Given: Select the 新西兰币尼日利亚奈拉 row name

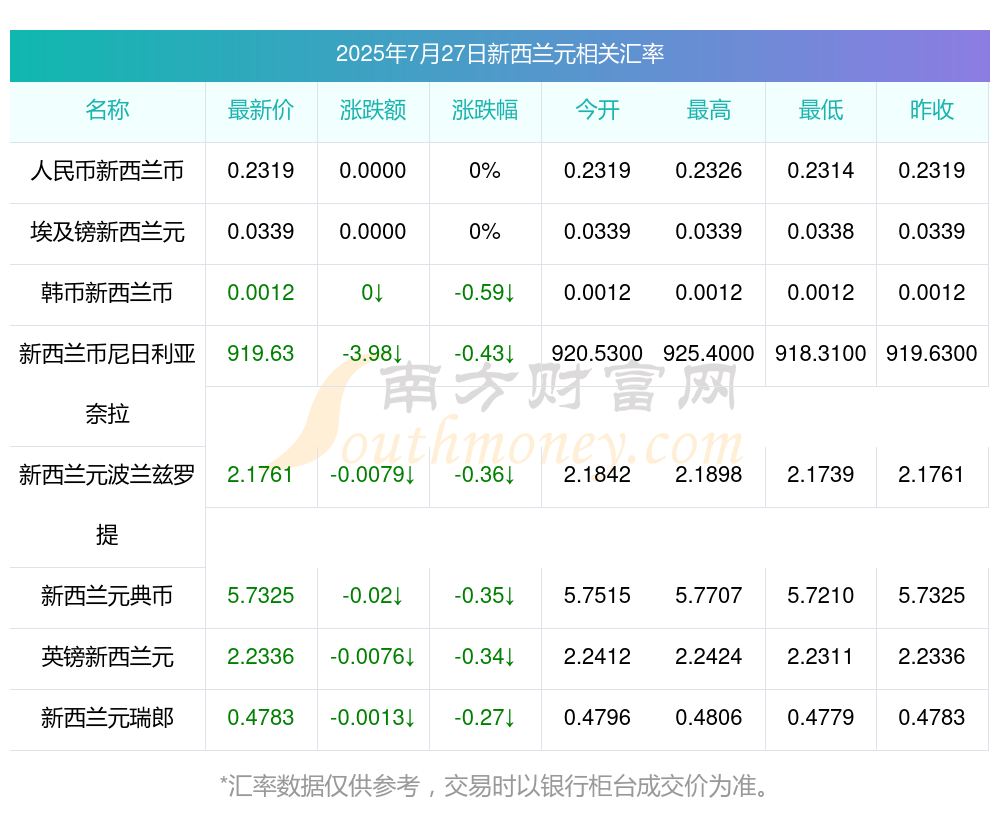Looking at the screenshot, I should [x=107, y=384].
